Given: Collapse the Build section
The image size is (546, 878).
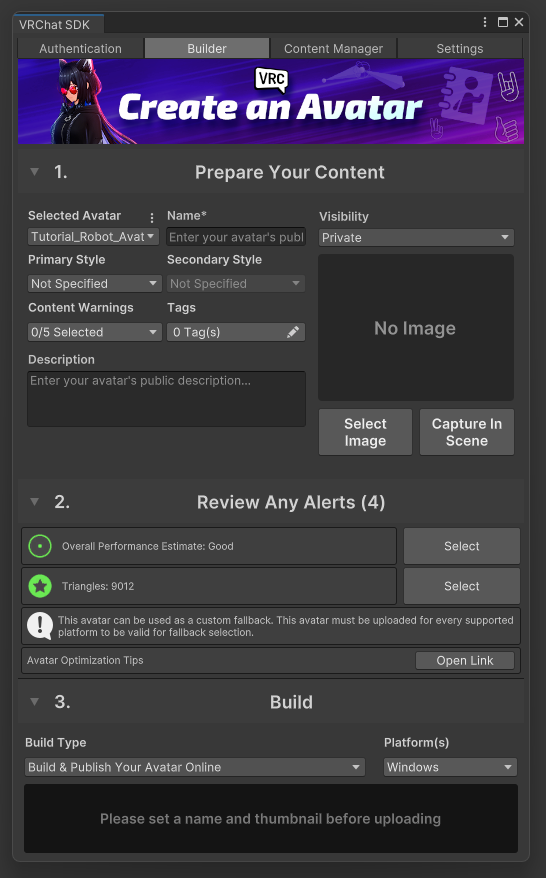Looking at the screenshot, I should tap(34, 702).
